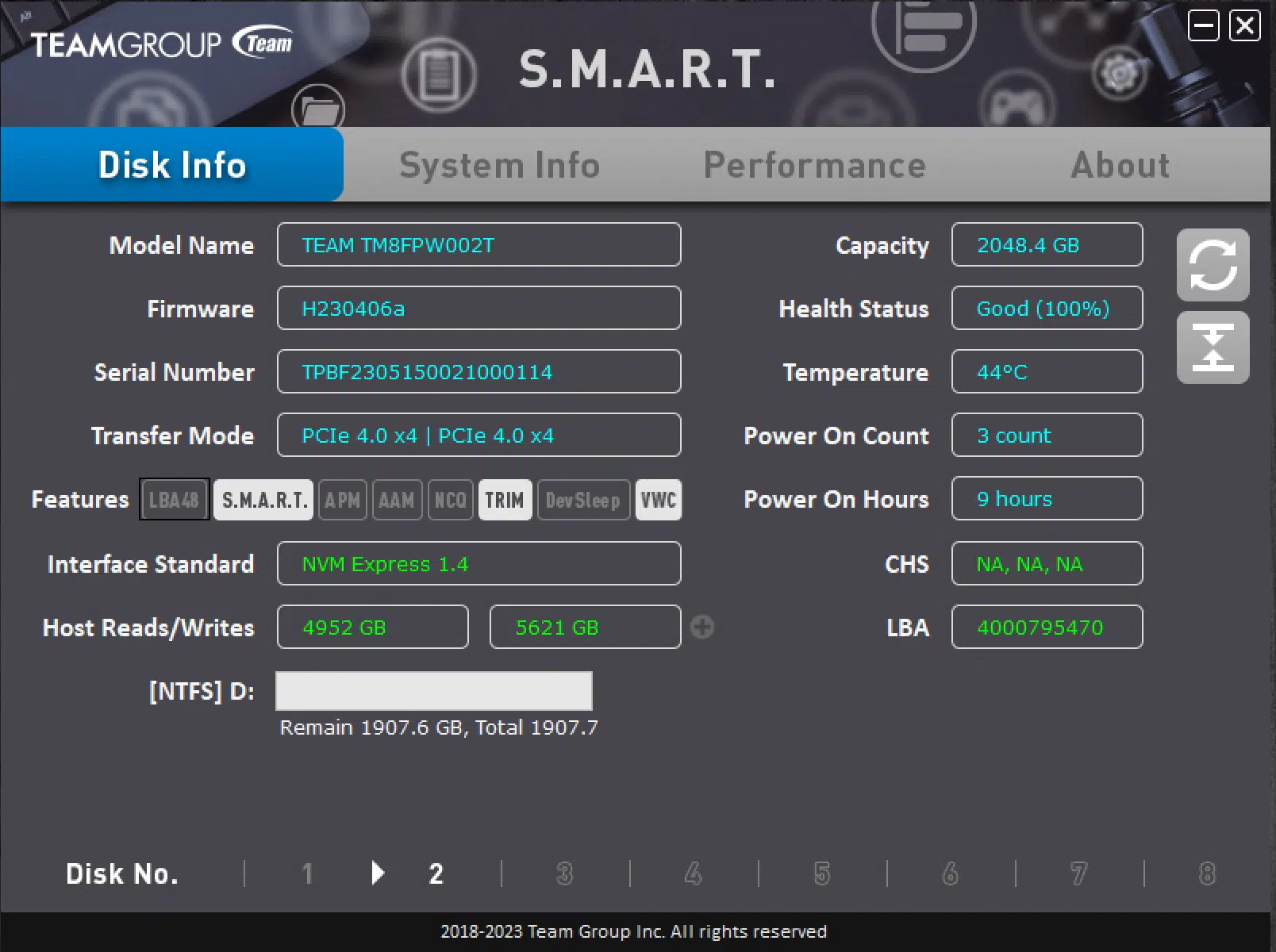Viewport: 1276px width, 952px height.
Task: Click the collapse window arrows icon
Action: [x=1213, y=347]
